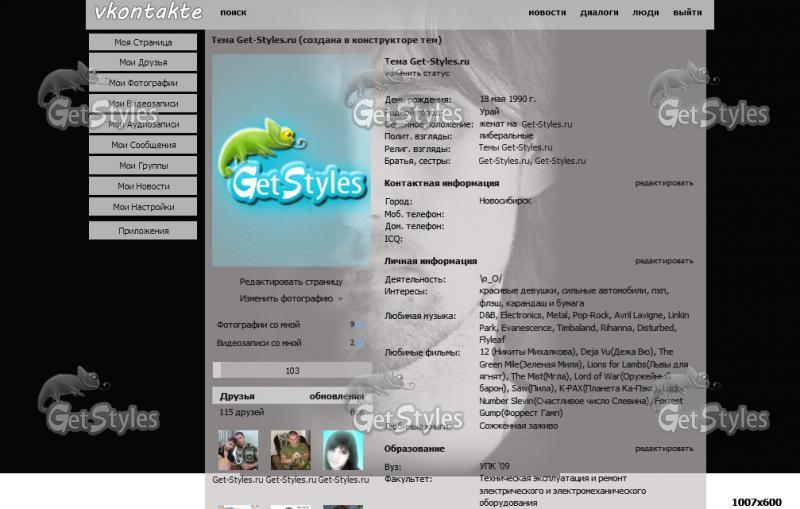The height and width of the screenshot is (509, 800).
Task: Open second friend thumbnail in camouflage
Action: click(290, 450)
